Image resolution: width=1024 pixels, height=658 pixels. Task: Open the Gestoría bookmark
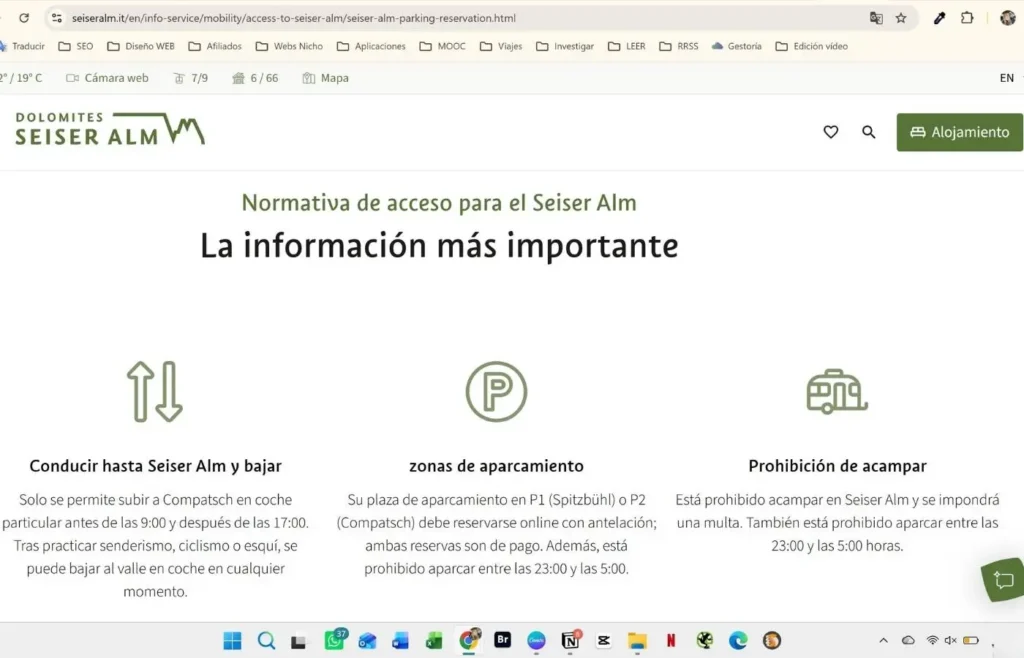click(737, 46)
